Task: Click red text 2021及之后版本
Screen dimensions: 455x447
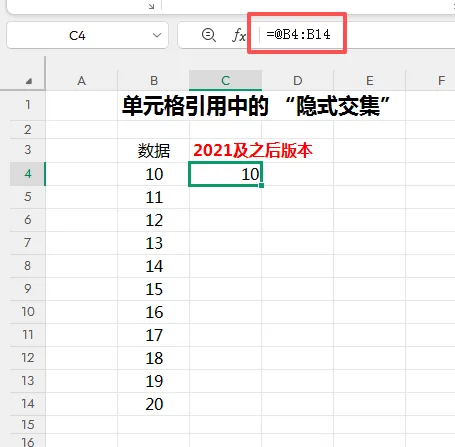Action: pyautogui.click(x=253, y=150)
